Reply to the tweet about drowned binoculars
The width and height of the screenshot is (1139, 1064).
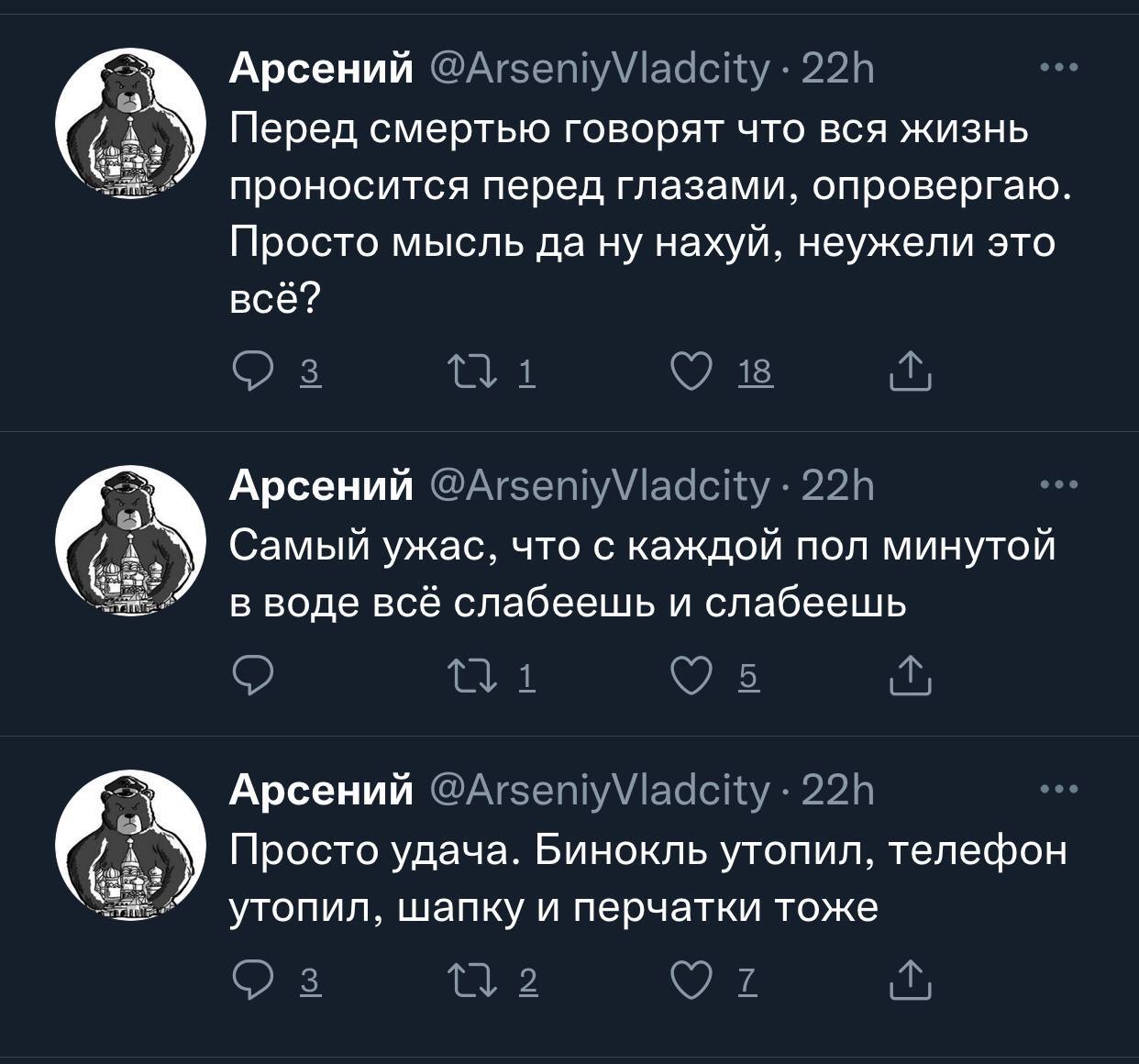(x=249, y=981)
